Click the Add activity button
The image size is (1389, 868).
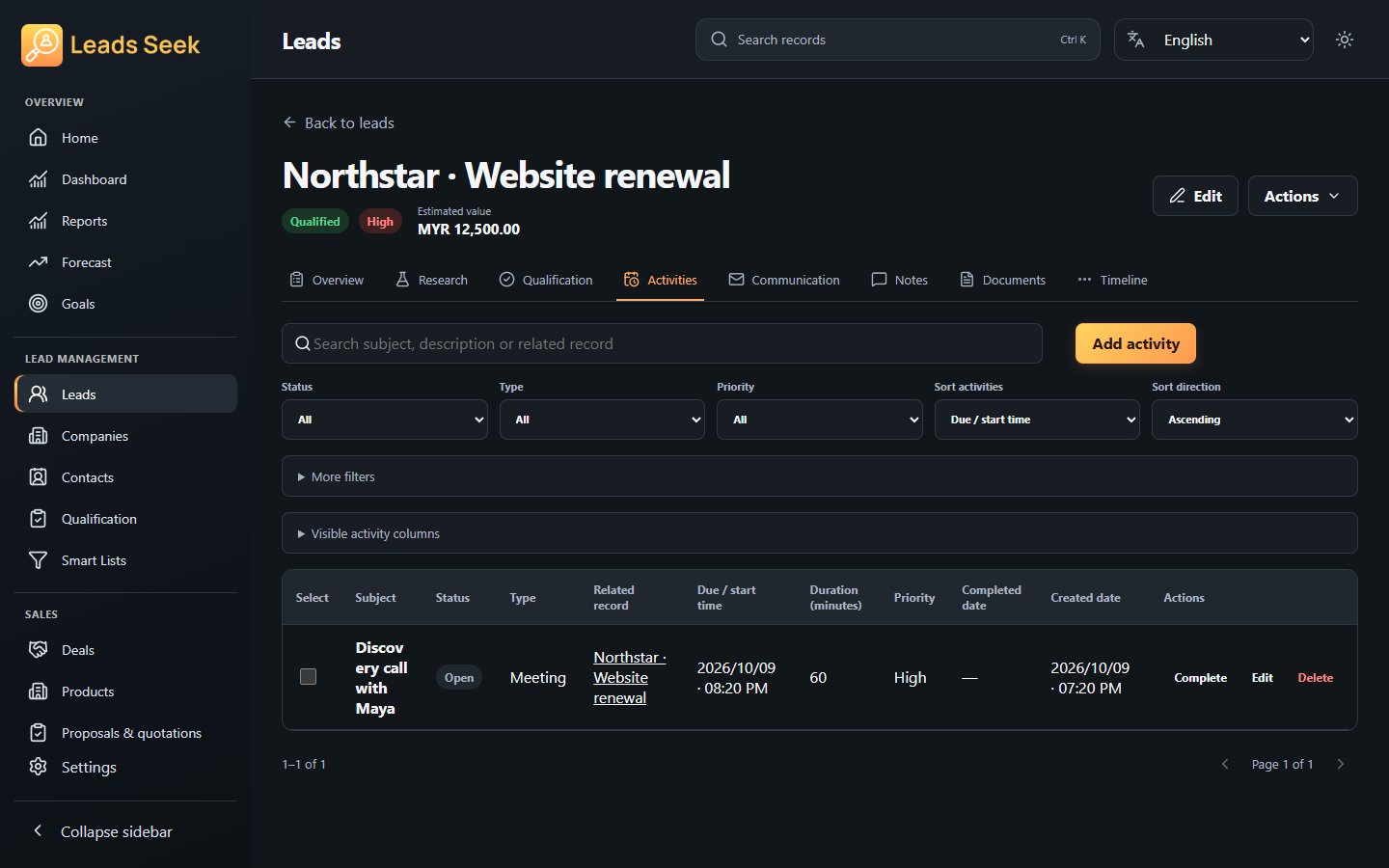[x=1135, y=343]
